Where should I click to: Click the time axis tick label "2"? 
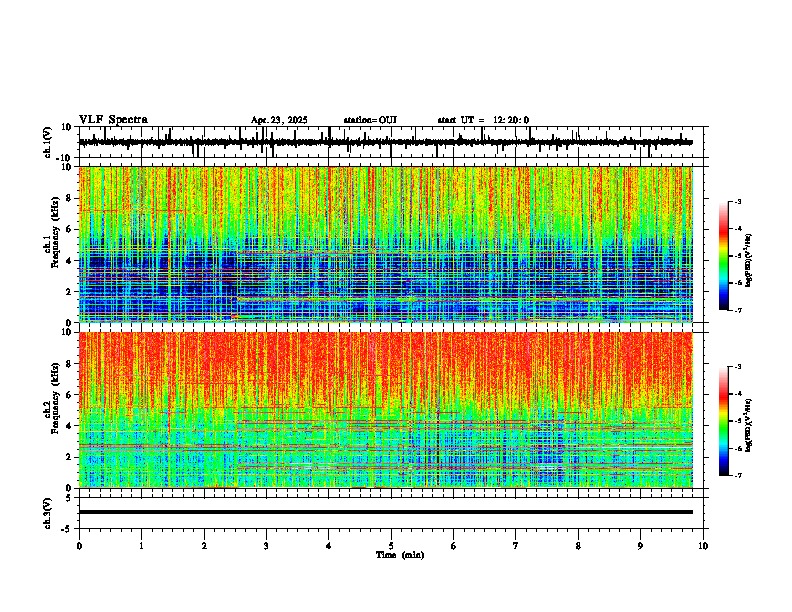point(204,546)
